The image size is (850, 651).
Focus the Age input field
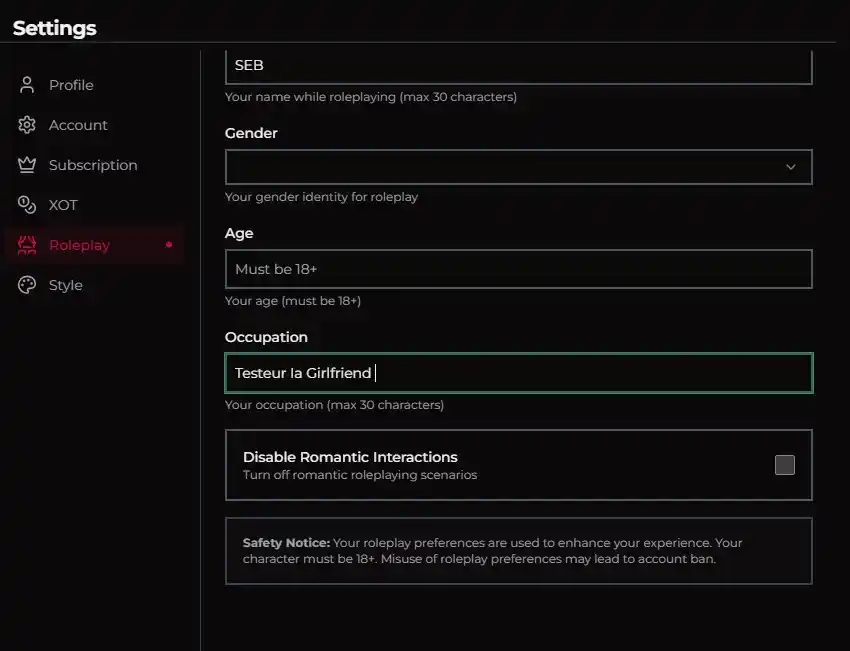click(x=518, y=269)
